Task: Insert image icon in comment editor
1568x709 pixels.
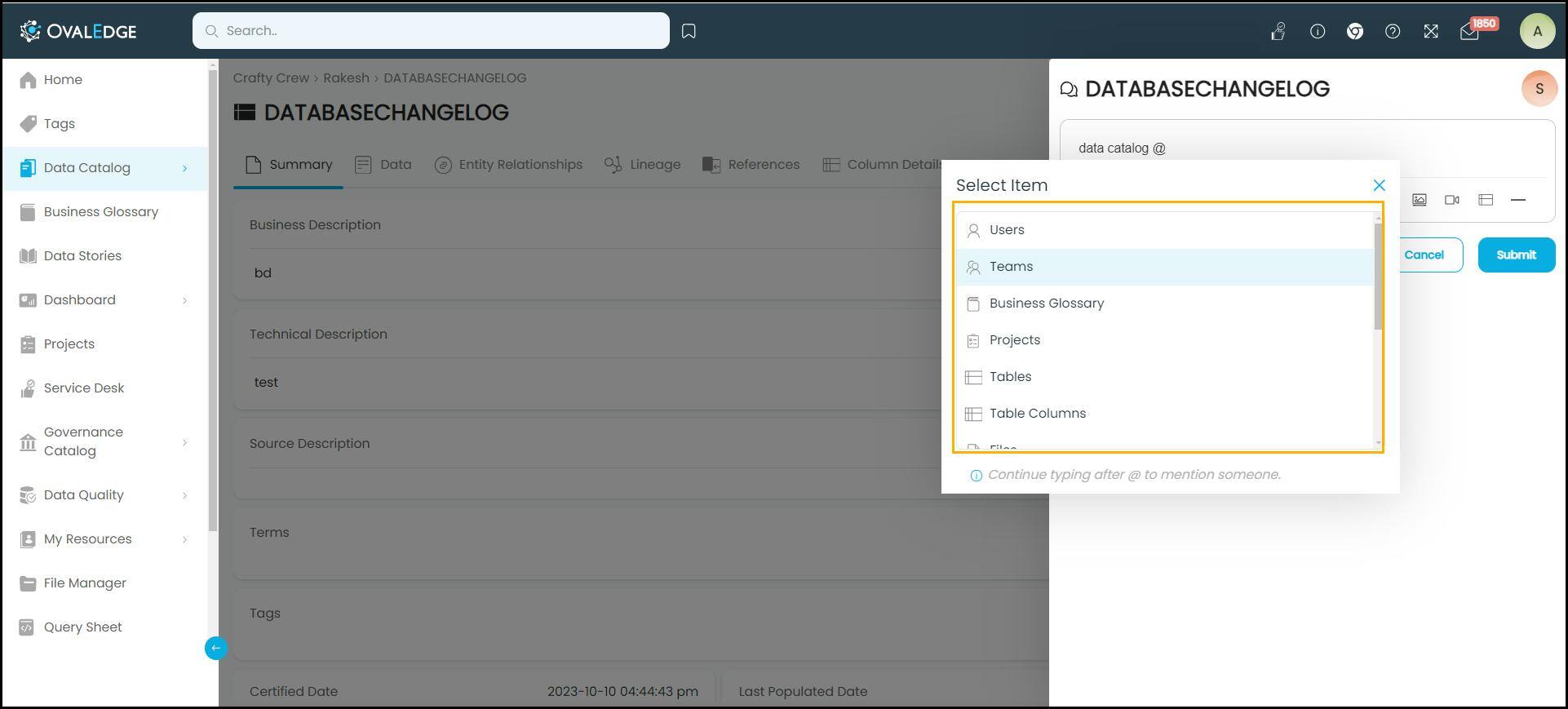Action: (1420, 200)
